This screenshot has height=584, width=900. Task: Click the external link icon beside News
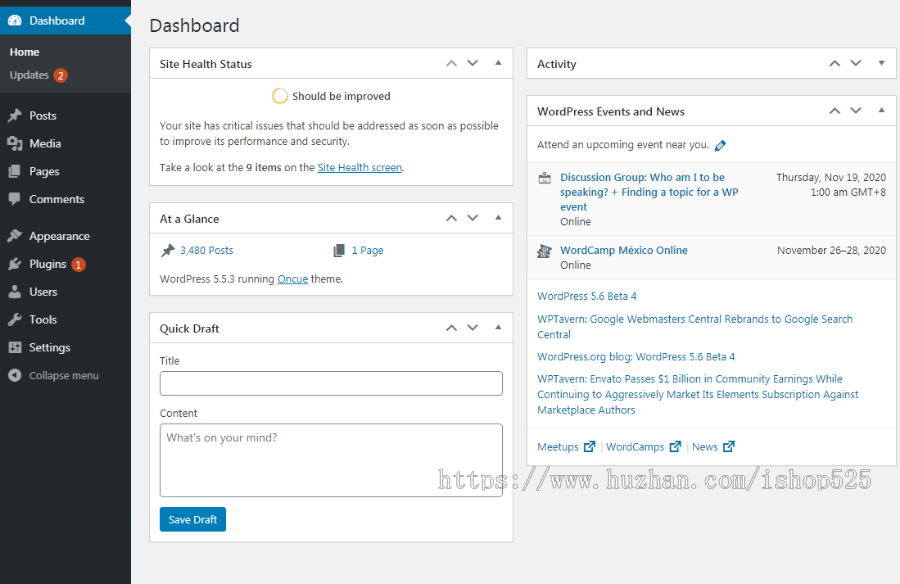(x=728, y=446)
